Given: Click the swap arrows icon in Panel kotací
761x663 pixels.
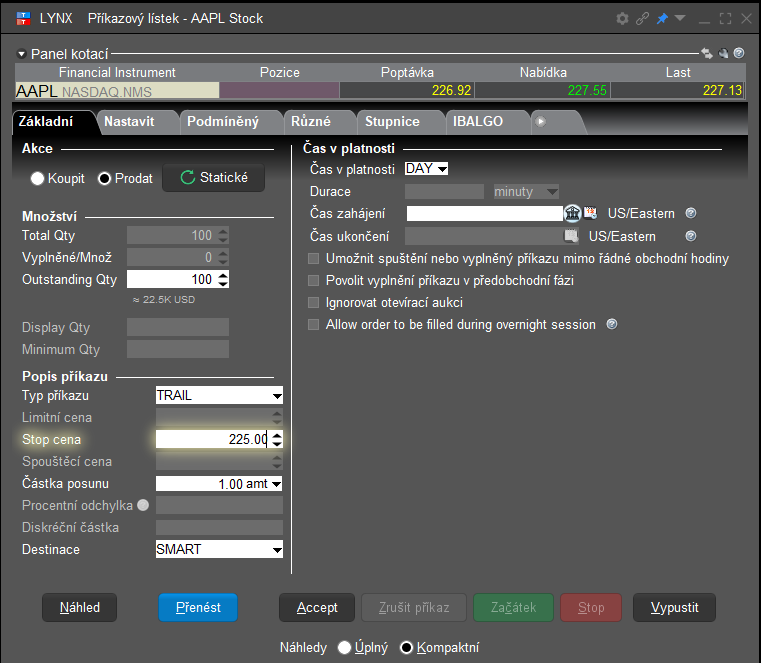Looking at the screenshot, I should (x=707, y=53).
